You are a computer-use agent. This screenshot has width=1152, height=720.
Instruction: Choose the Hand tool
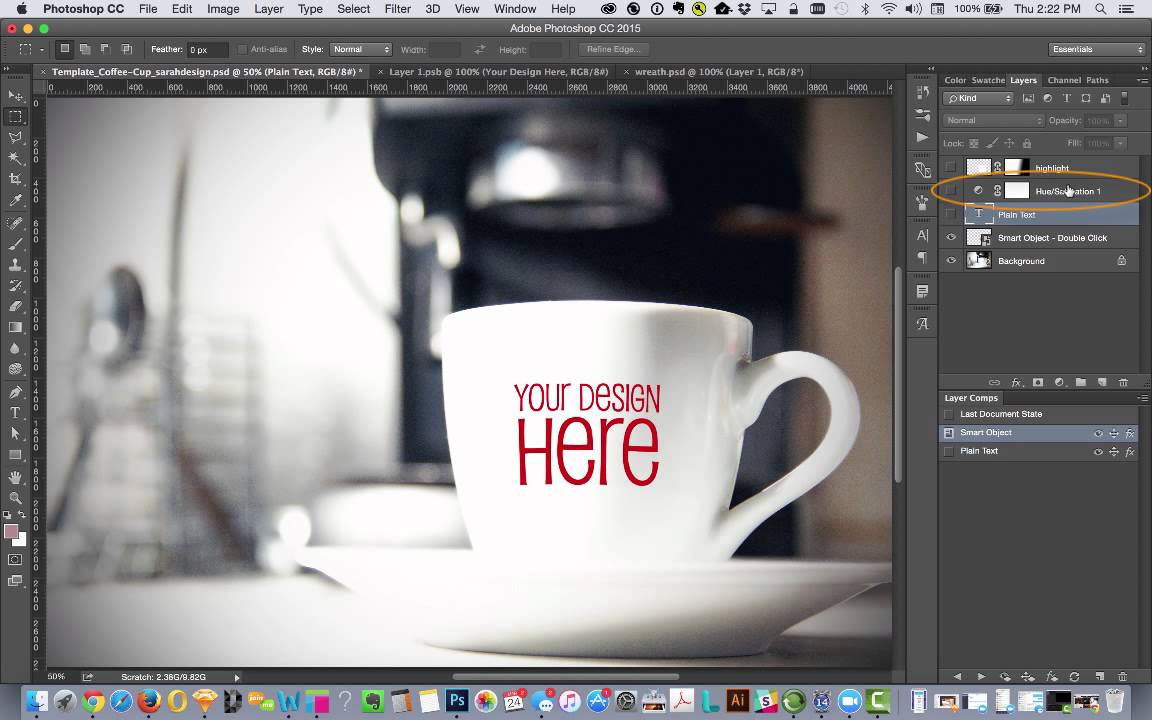tap(15, 477)
